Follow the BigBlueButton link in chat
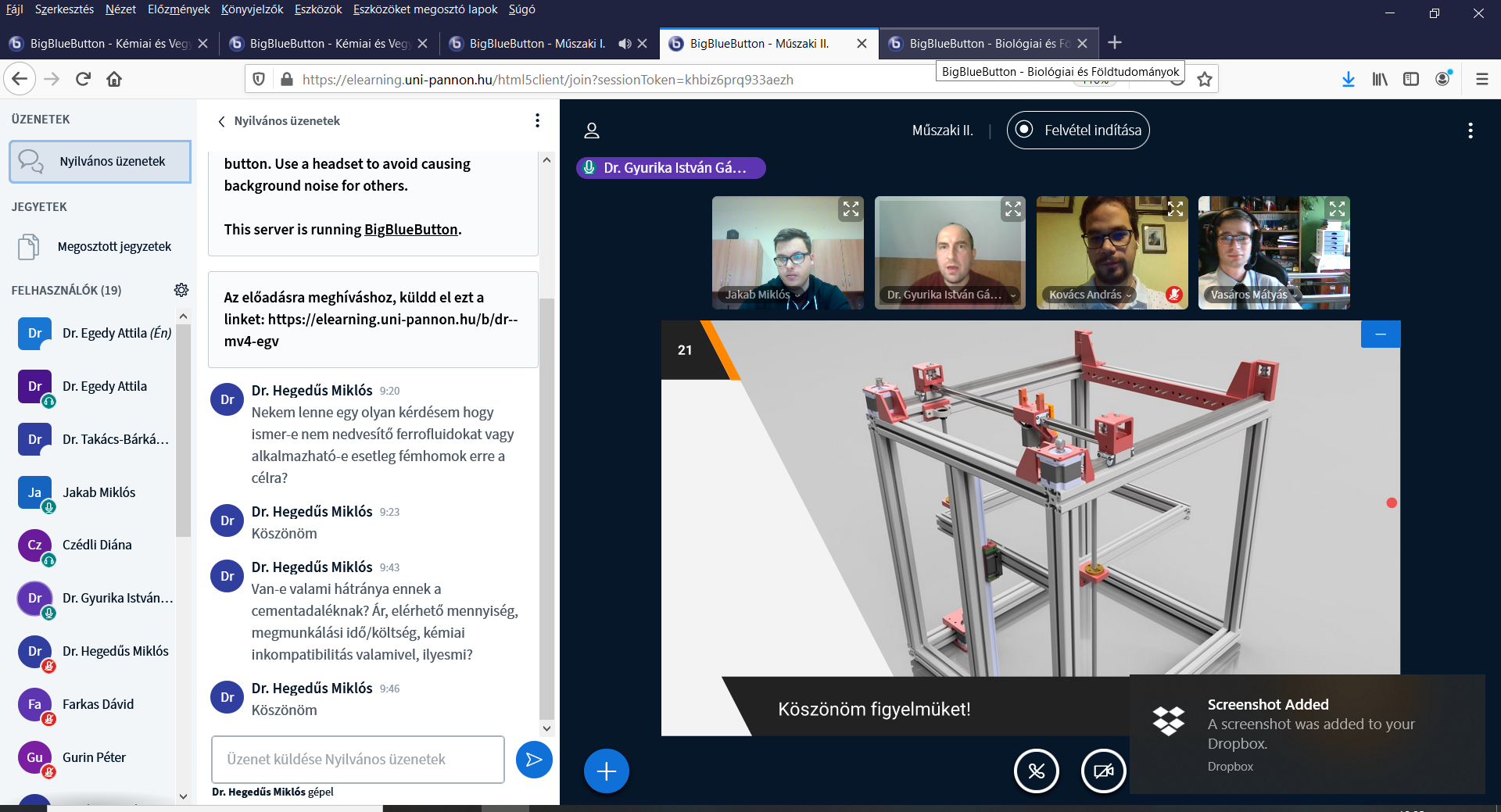This screenshot has width=1501, height=812. coord(410,230)
